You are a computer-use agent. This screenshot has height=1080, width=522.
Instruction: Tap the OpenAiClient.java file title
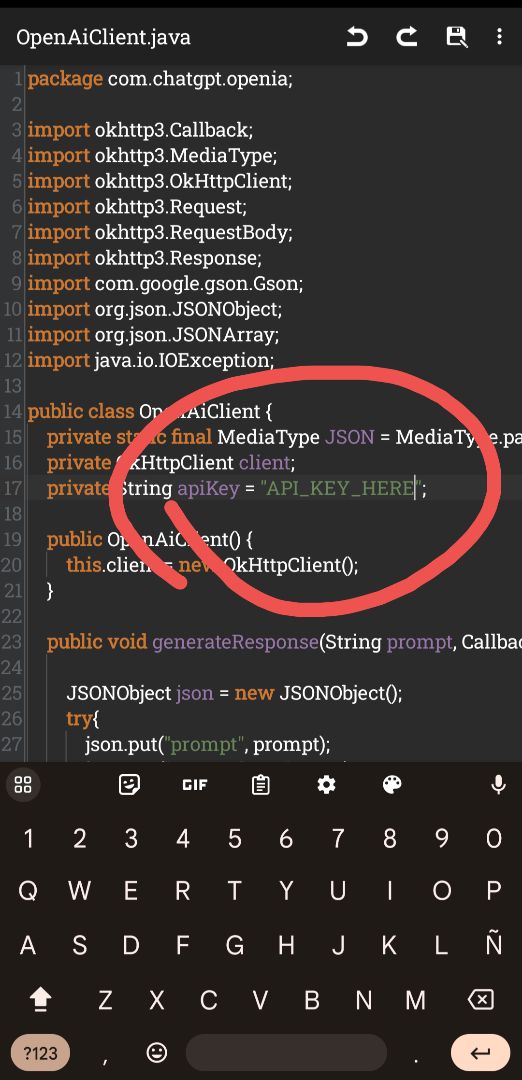click(103, 37)
